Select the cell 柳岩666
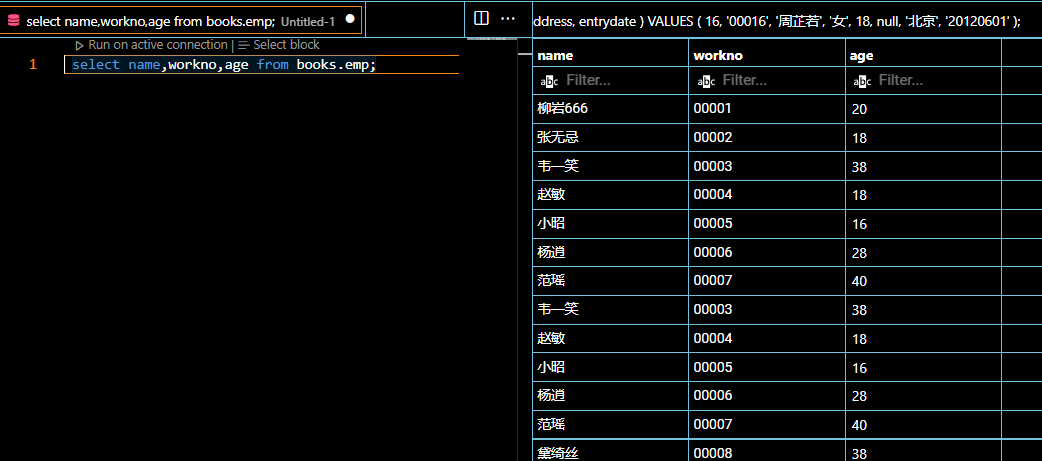 611,109
